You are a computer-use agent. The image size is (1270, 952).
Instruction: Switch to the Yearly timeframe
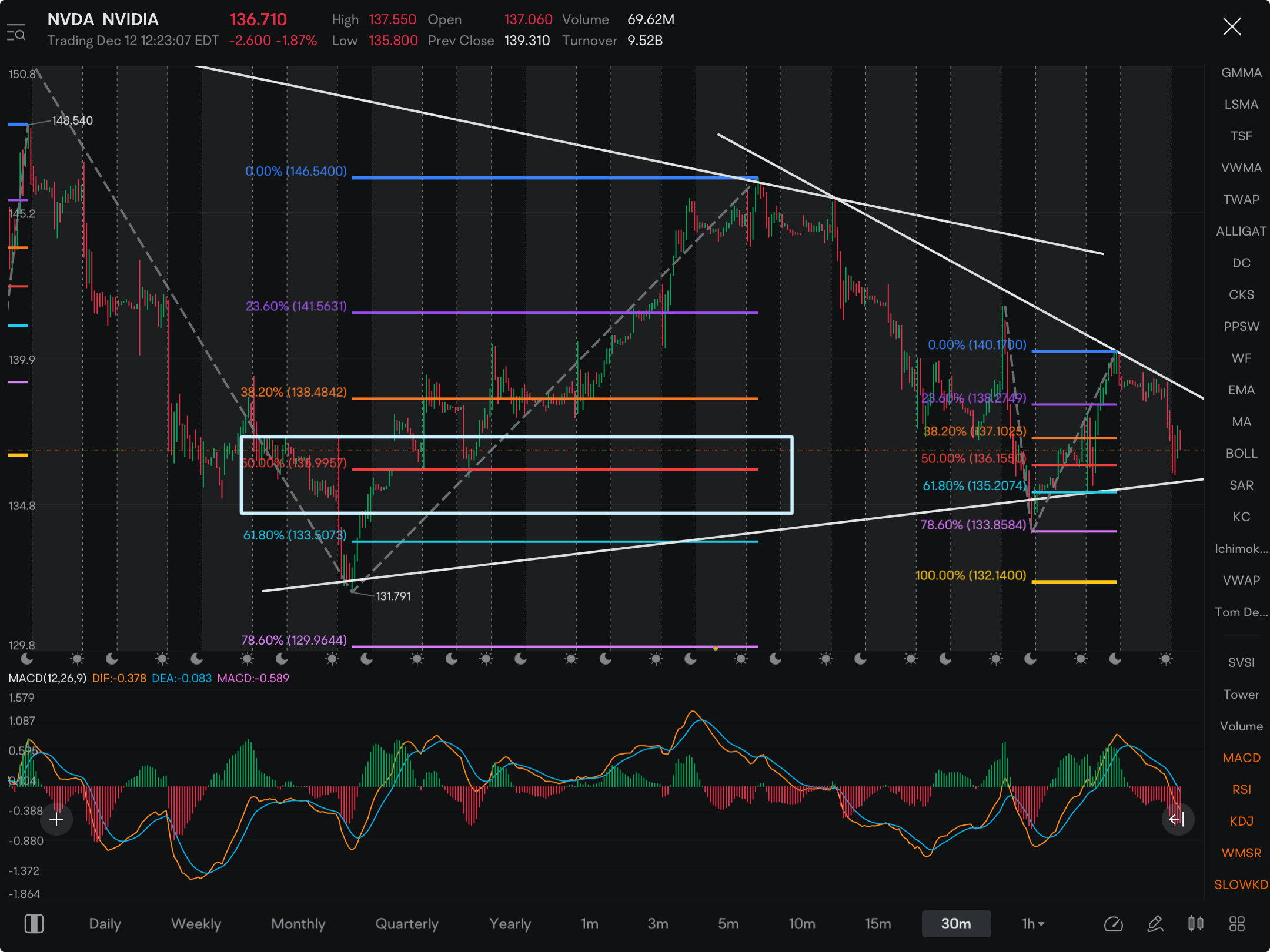coord(510,924)
